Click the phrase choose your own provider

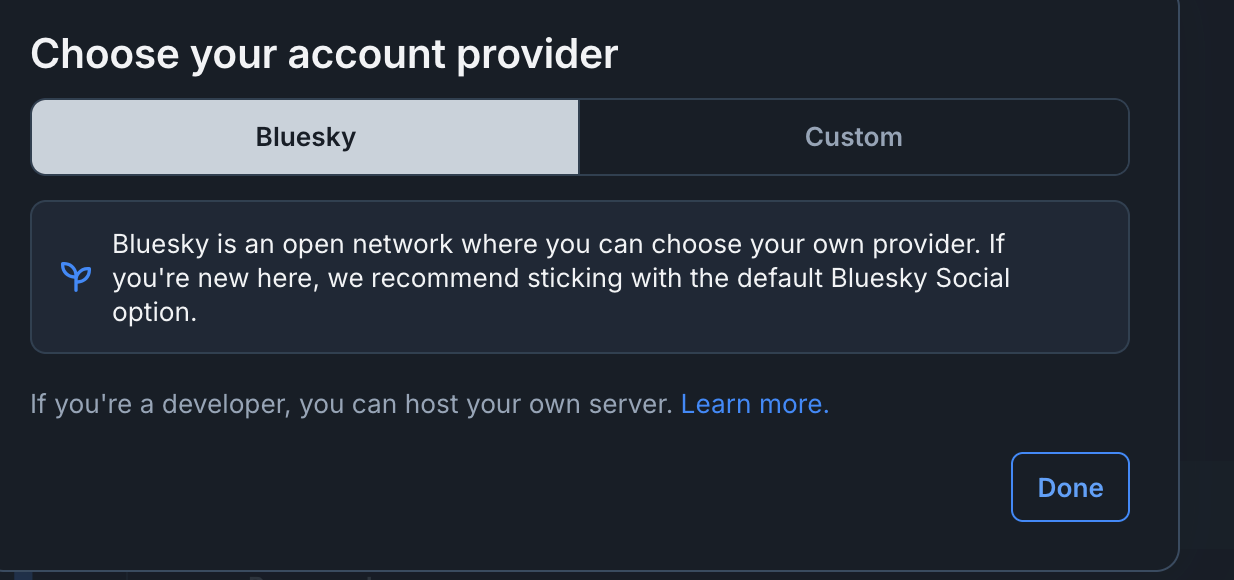(x=804, y=244)
